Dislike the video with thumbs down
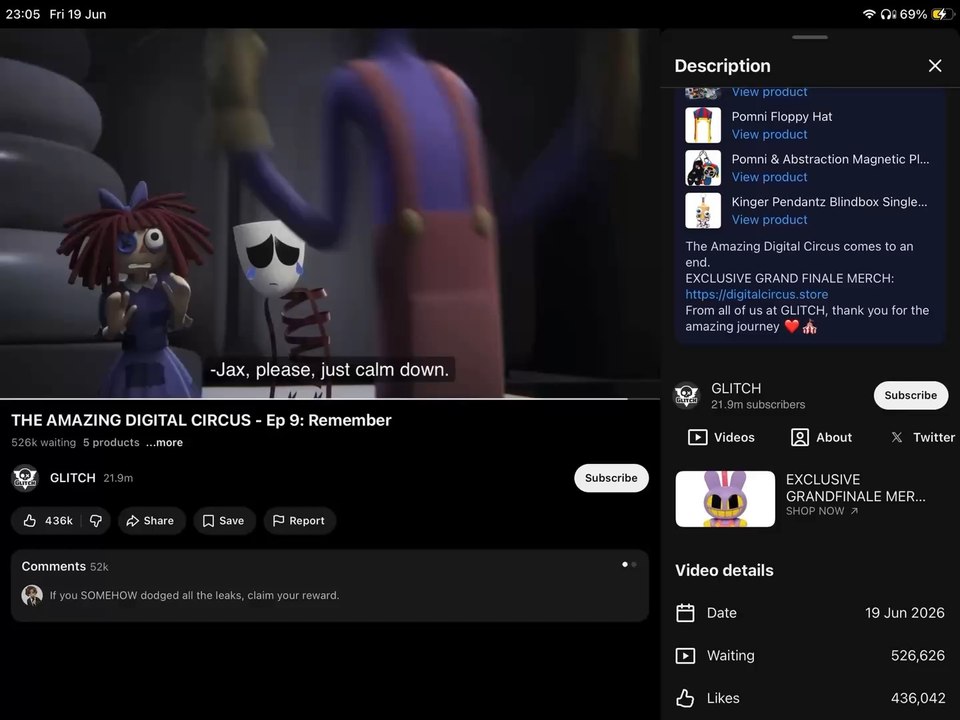The width and height of the screenshot is (960, 720). pos(96,520)
